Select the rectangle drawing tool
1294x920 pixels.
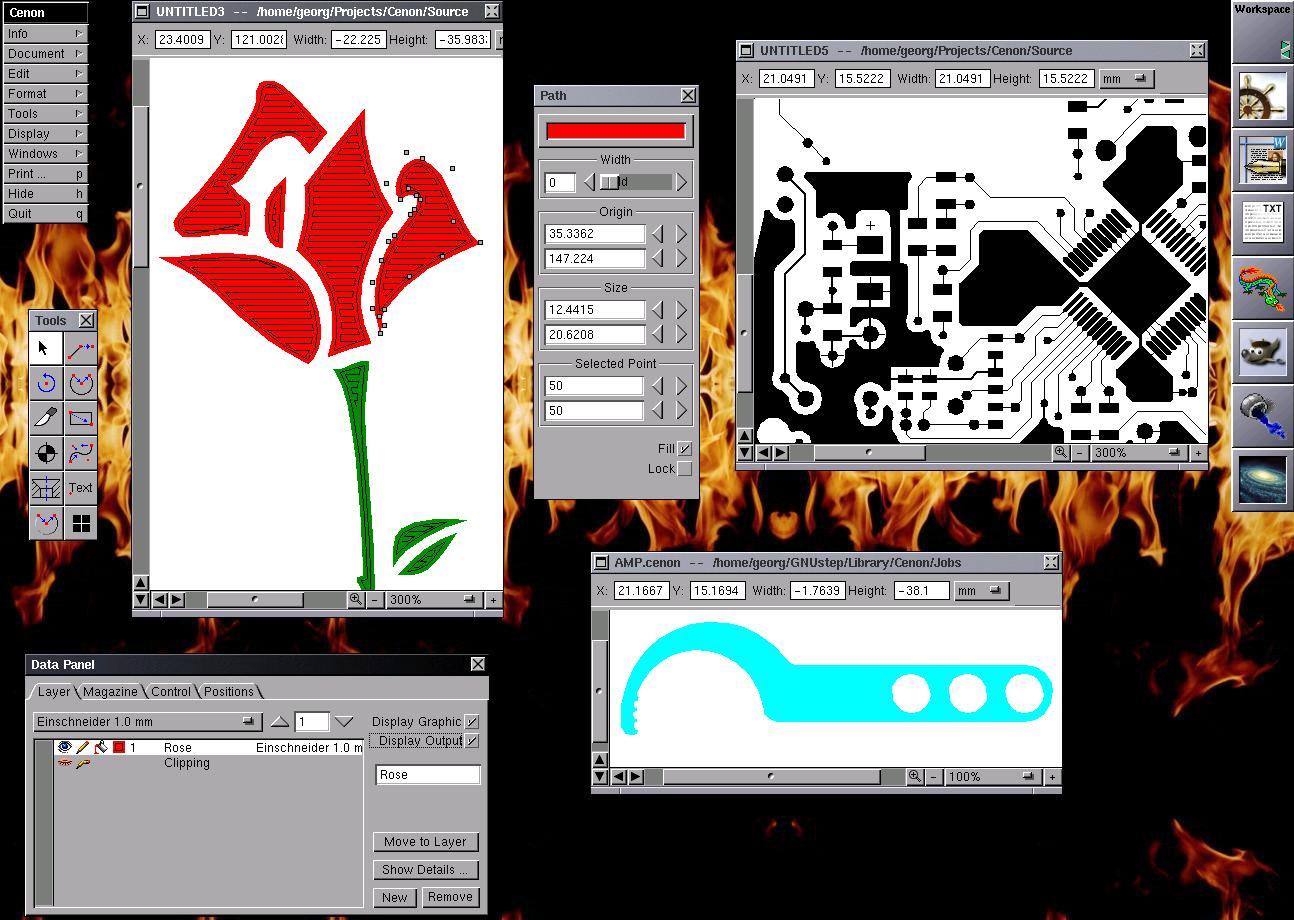click(81, 417)
